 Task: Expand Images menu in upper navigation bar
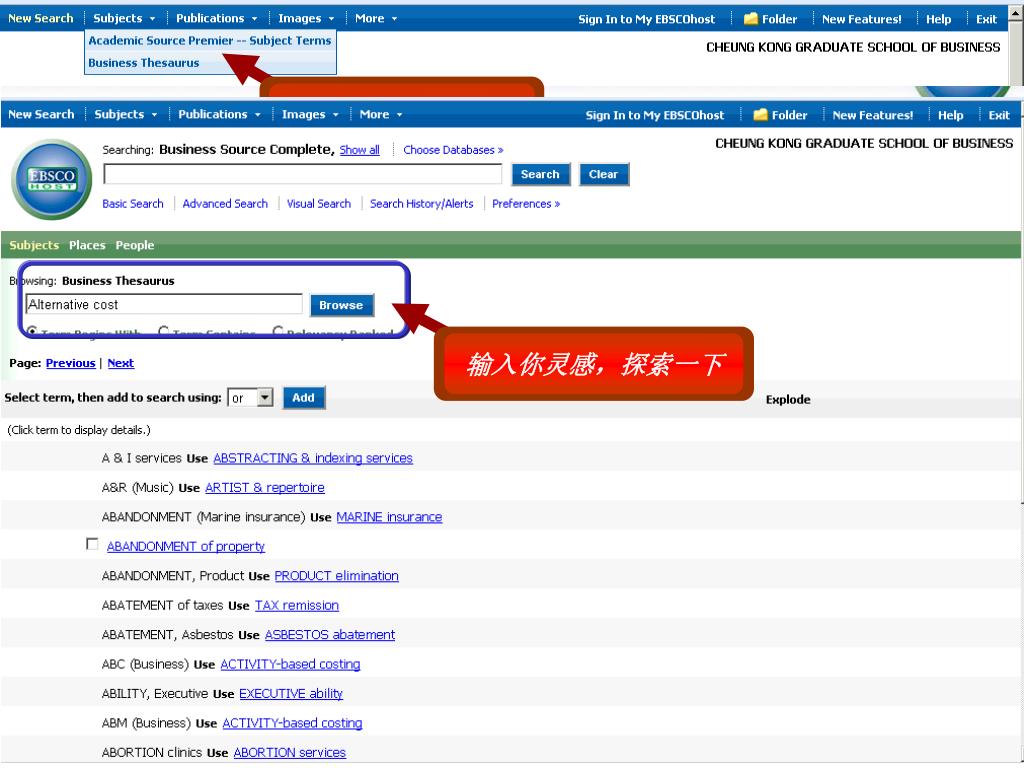pos(306,18)
